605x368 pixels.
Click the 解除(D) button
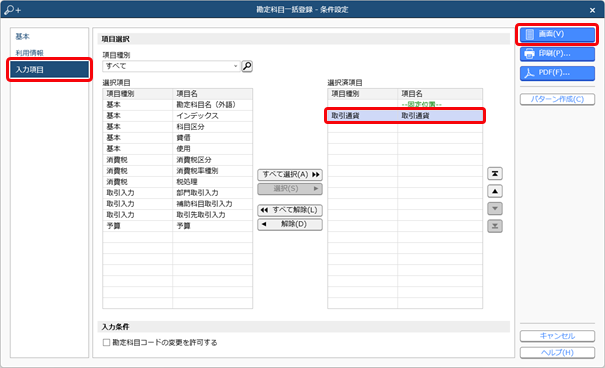pyautogui.click(x=290, y=224)
